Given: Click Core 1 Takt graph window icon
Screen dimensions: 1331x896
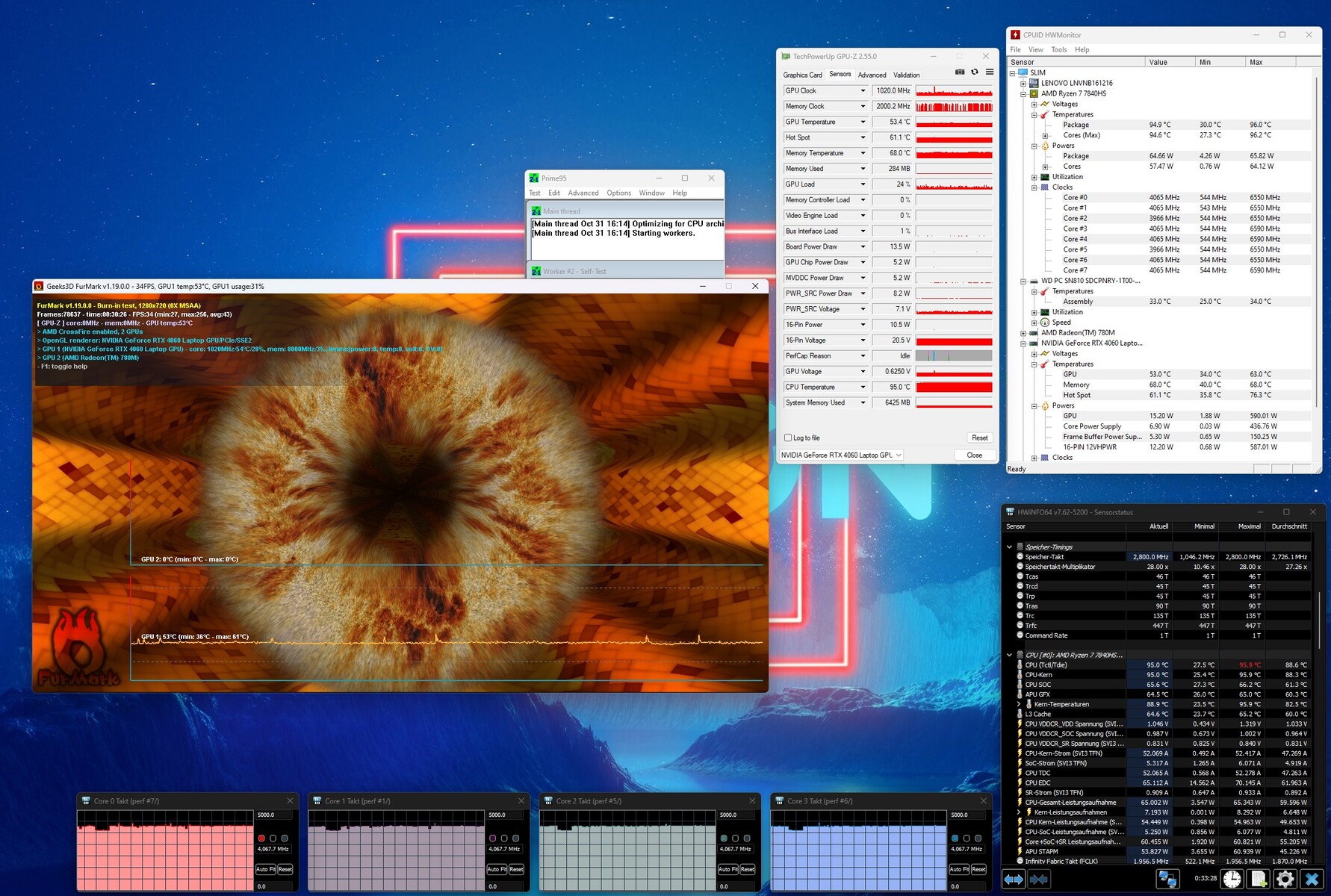Looking at the screenshot, I should tap(317, 800).
